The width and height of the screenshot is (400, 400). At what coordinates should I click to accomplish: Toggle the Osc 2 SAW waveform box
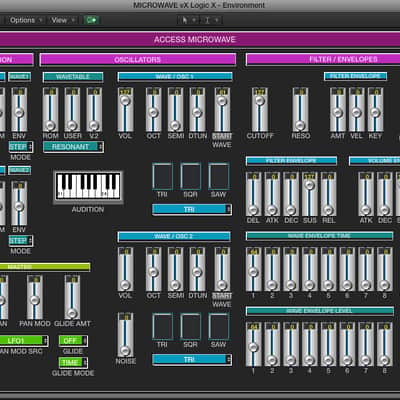(x=219, y=326)
